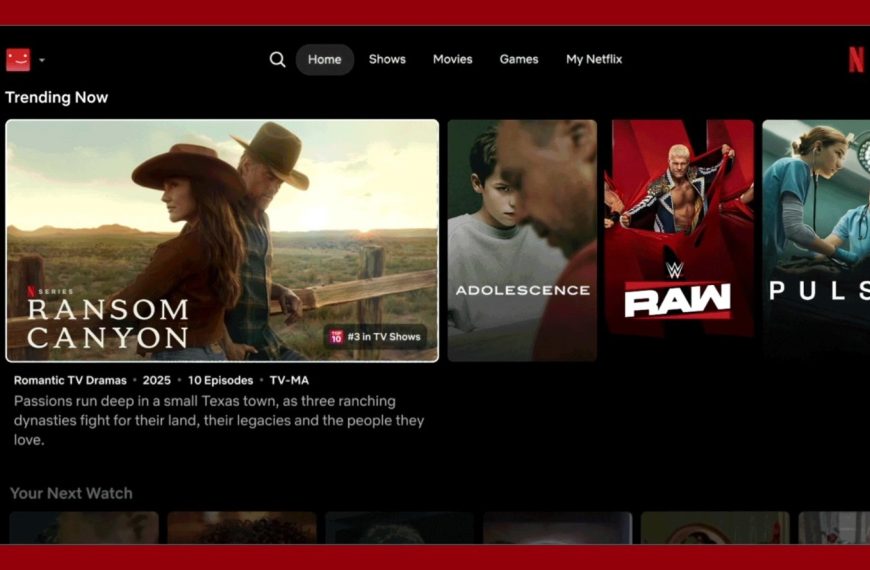Click the red smiley profile avatar
Image resolution: width=870 pixels, height=570 pixels.
[x=18, y=60]
